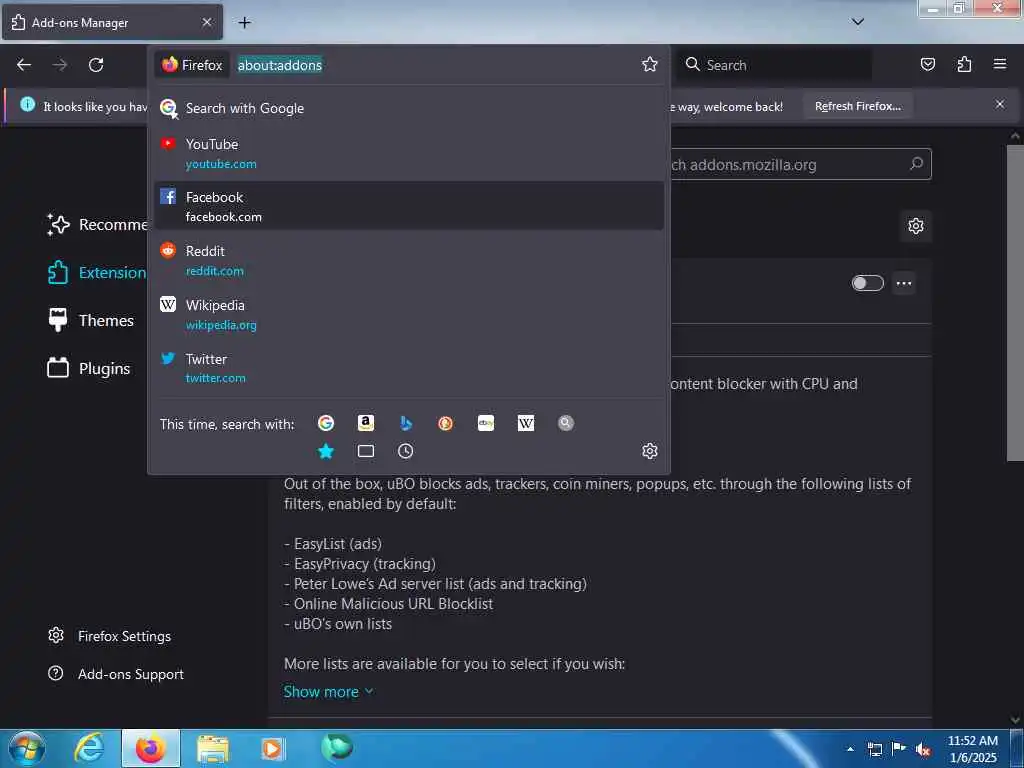Open the Extensions toolbar icon
1024x768 pixels.
pyautogui.click(x=964, y=64)
